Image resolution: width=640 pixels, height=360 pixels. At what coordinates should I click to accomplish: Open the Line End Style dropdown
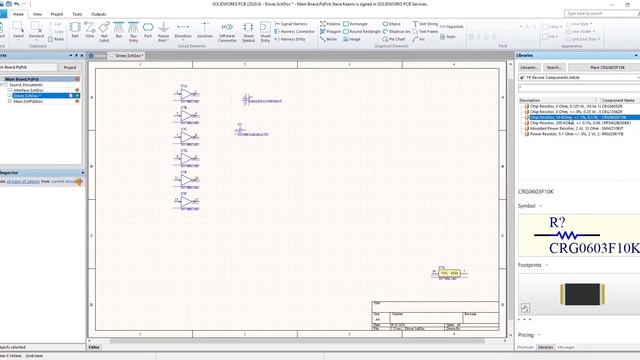583,39
